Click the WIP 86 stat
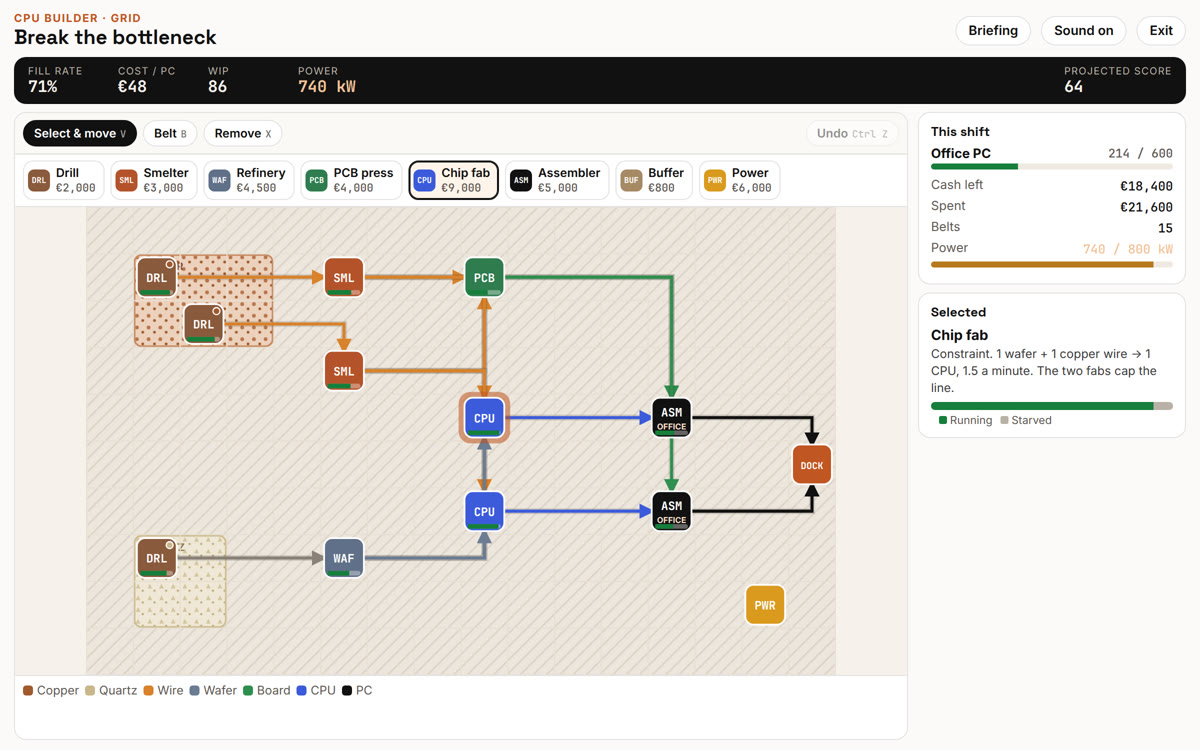The image size is (1200, 750). click(218, 80)
